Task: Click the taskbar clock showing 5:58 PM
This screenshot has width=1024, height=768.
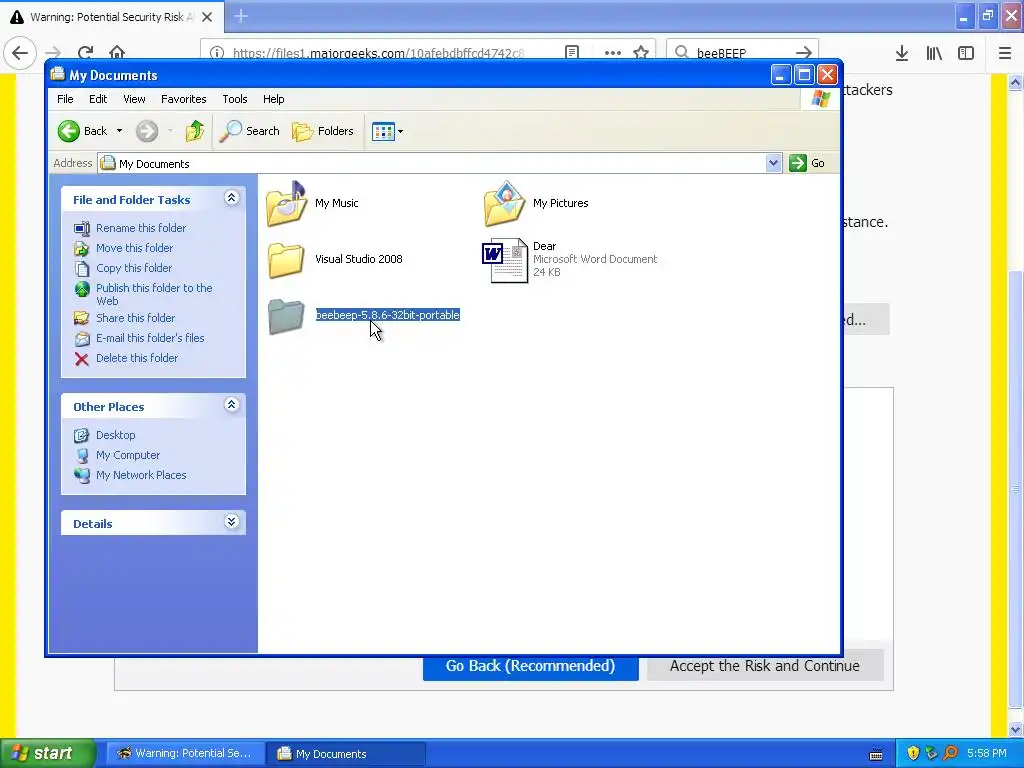Action: (x=987, y=754)
